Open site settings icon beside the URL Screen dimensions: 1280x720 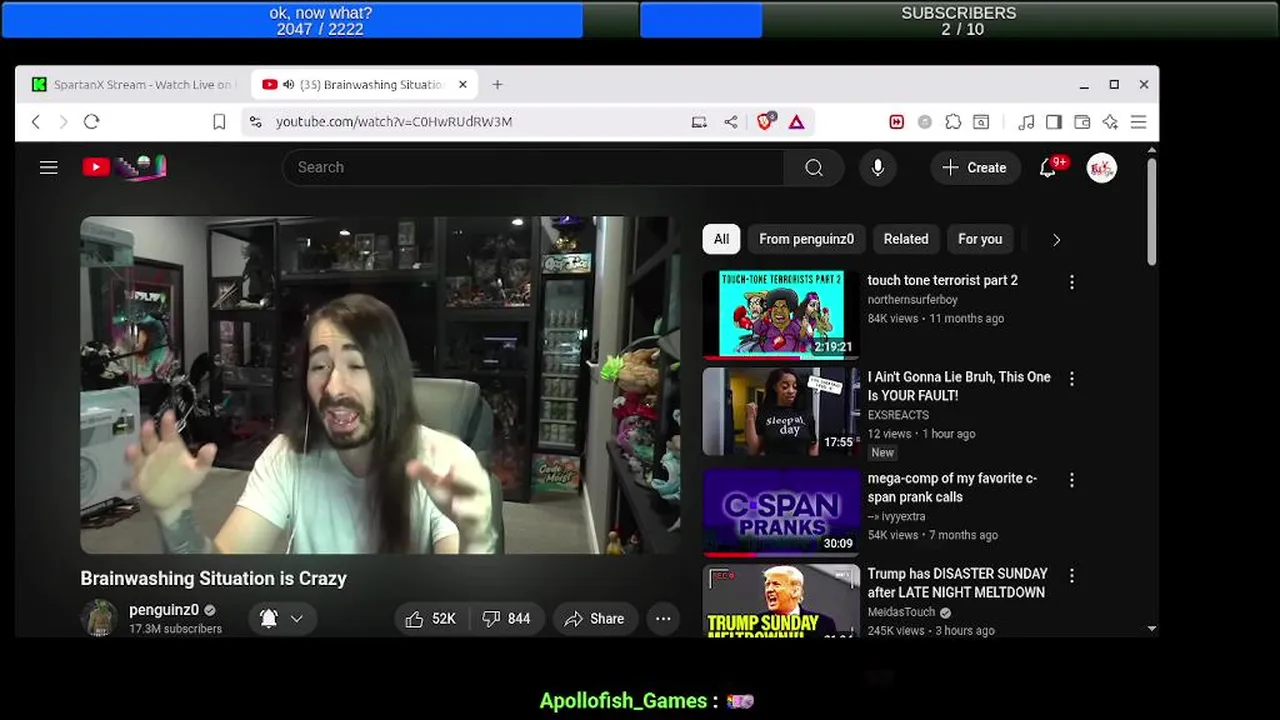coord(256,122)
